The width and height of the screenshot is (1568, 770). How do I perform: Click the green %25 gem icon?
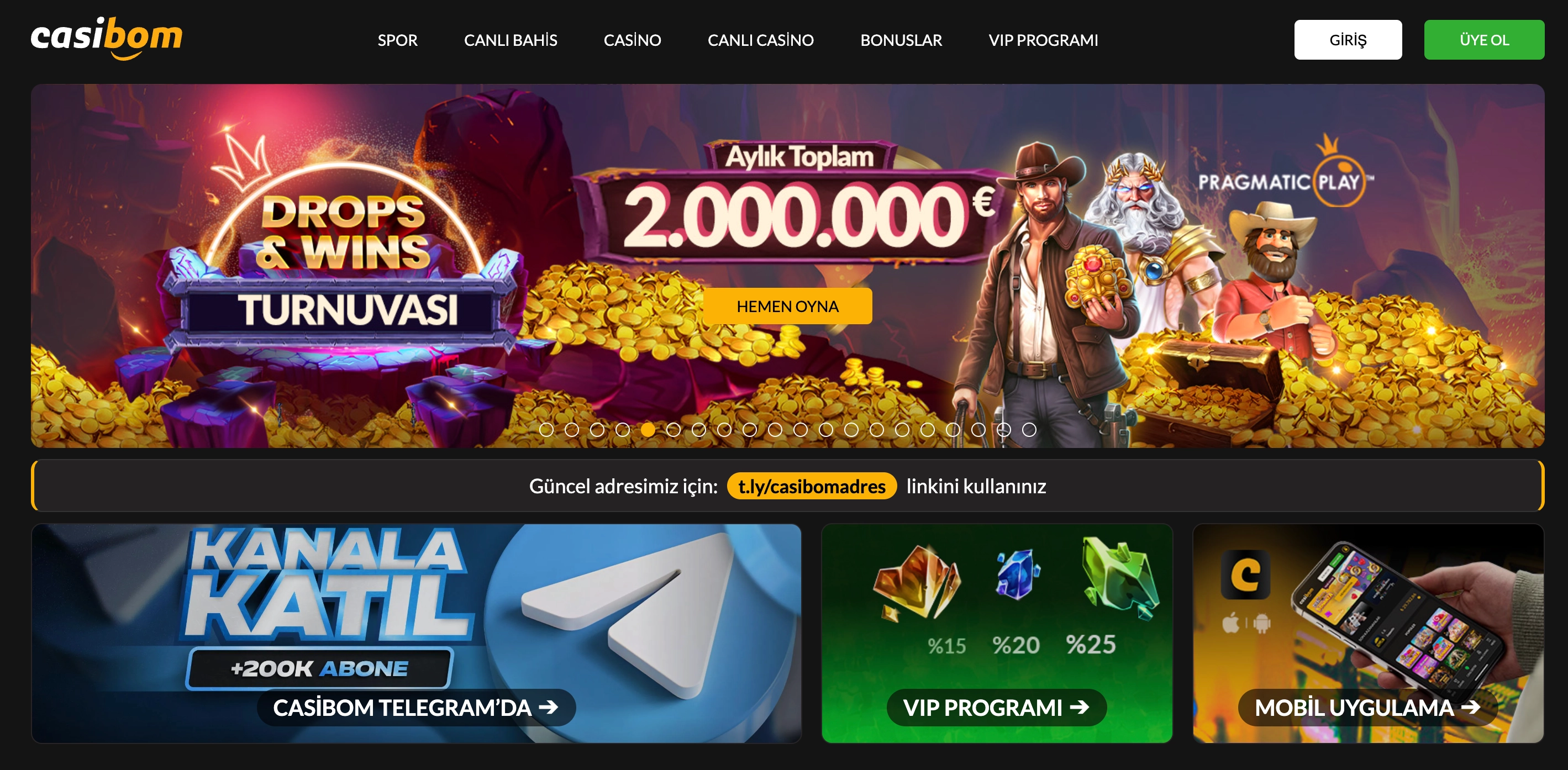tap(1119, 578)
